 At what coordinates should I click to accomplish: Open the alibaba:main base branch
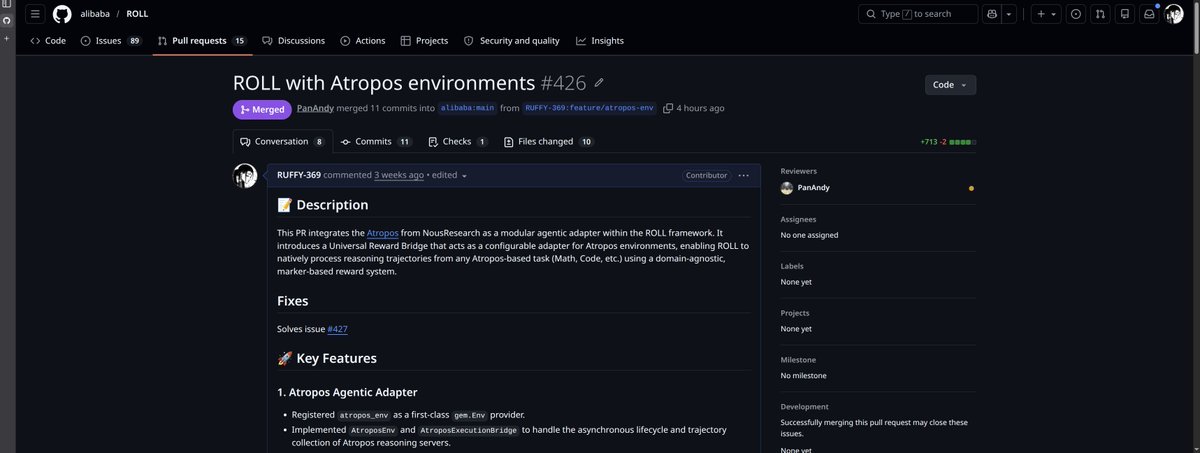pyautogui.click(x=467, y=108)
